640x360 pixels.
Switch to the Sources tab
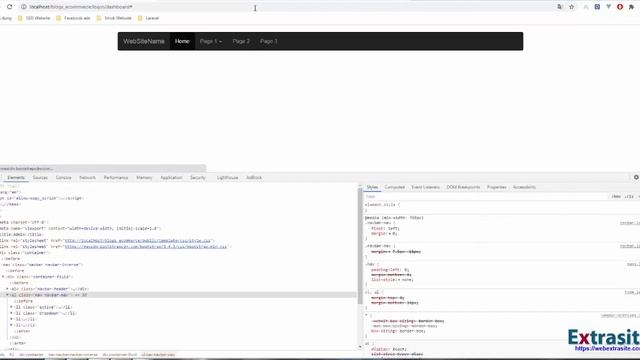40,178
